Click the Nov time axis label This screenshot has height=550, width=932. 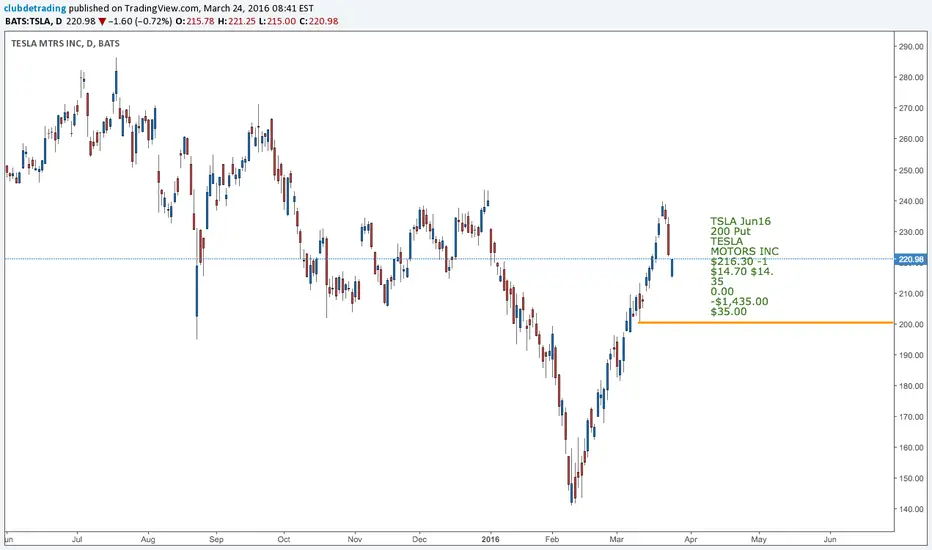click(355, 539)
